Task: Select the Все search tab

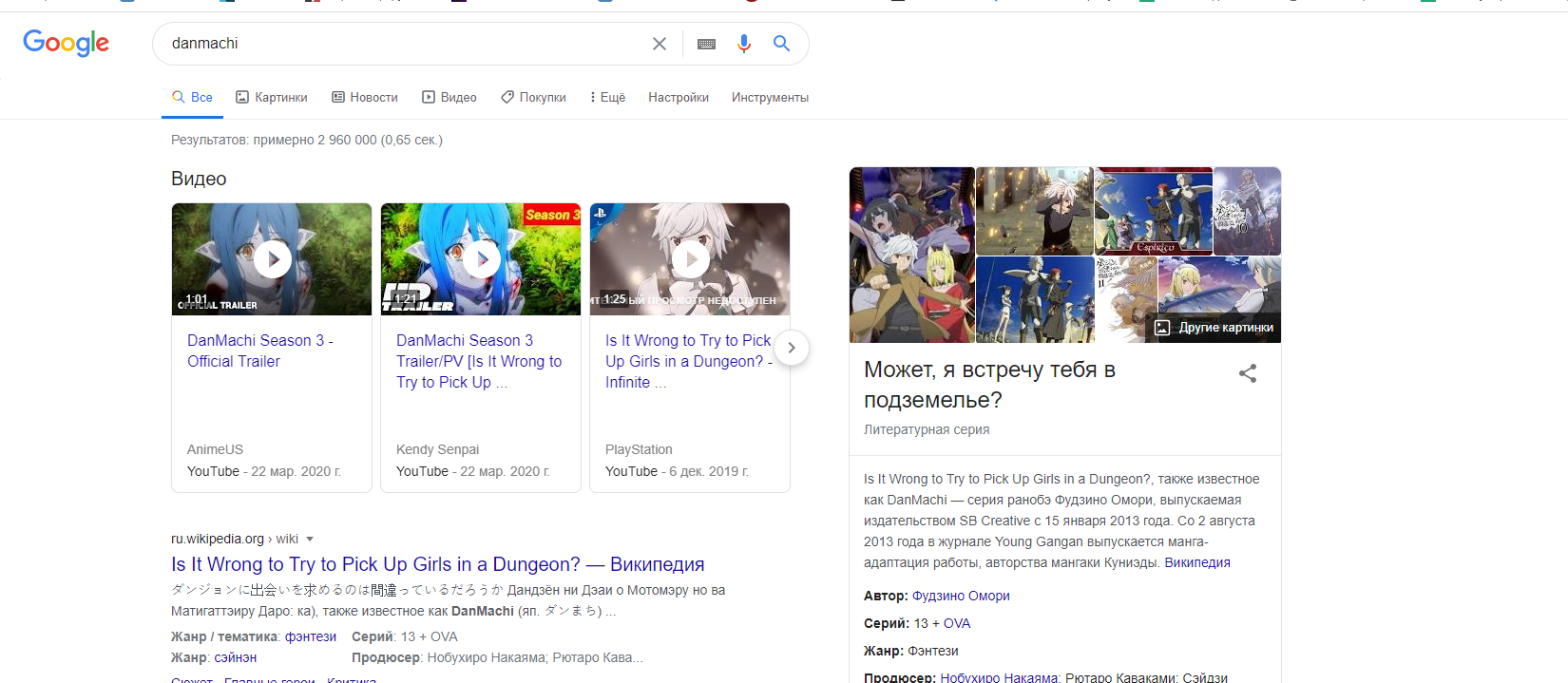Action: [192, 97]
